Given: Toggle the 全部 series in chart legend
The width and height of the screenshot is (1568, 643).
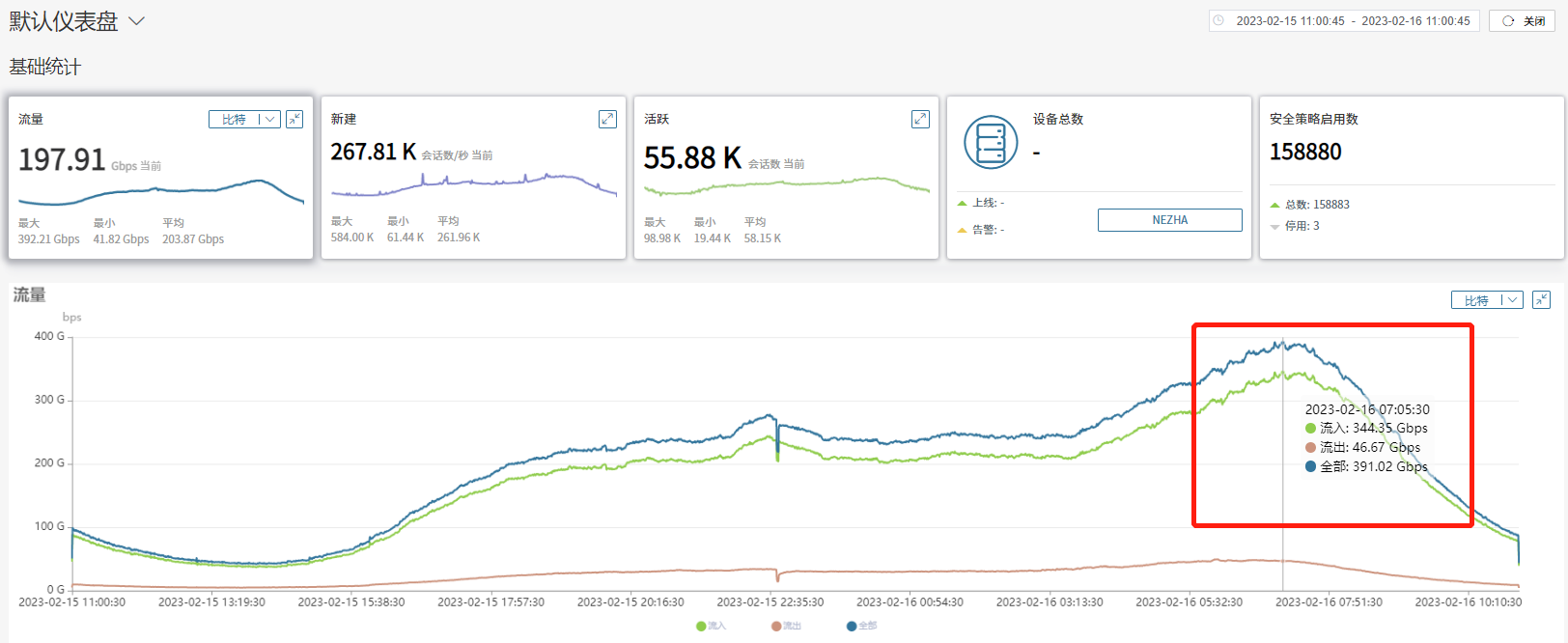Looking at the screenshot, I should click(x=861, y=626).
